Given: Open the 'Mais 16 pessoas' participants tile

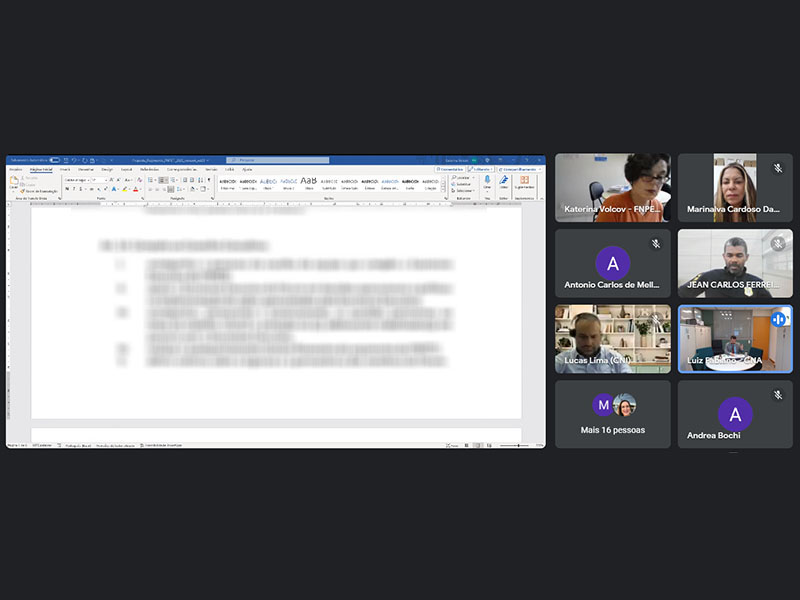Looking at the screenshot, I should tap(613, 414).
